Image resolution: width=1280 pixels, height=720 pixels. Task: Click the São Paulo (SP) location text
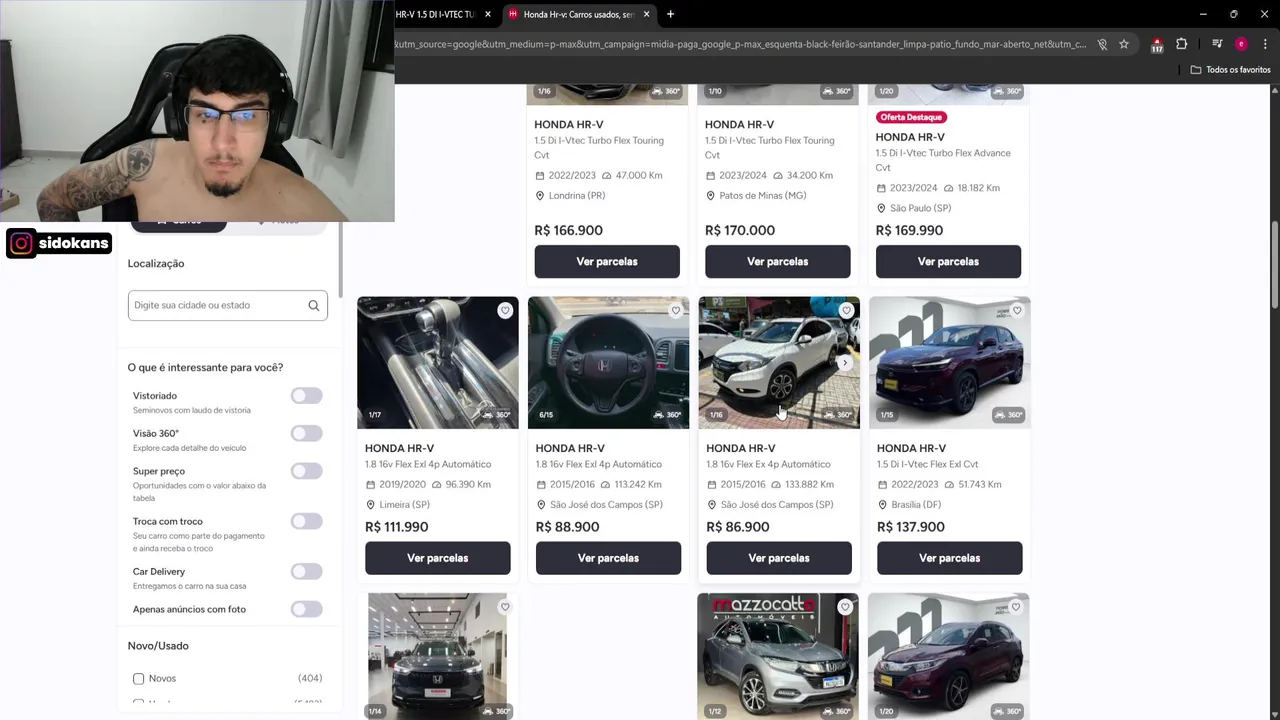[920, 208]
